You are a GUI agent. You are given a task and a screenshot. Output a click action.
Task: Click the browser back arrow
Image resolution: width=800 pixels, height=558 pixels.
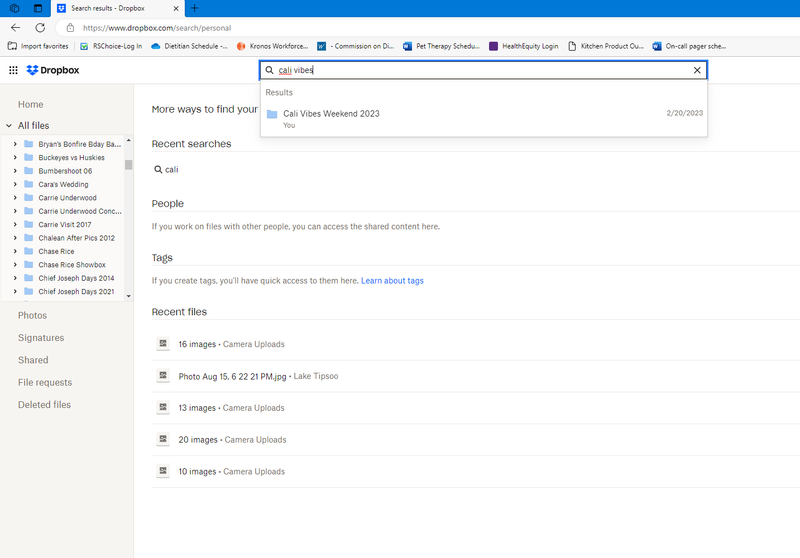click(x=15, y=28)
